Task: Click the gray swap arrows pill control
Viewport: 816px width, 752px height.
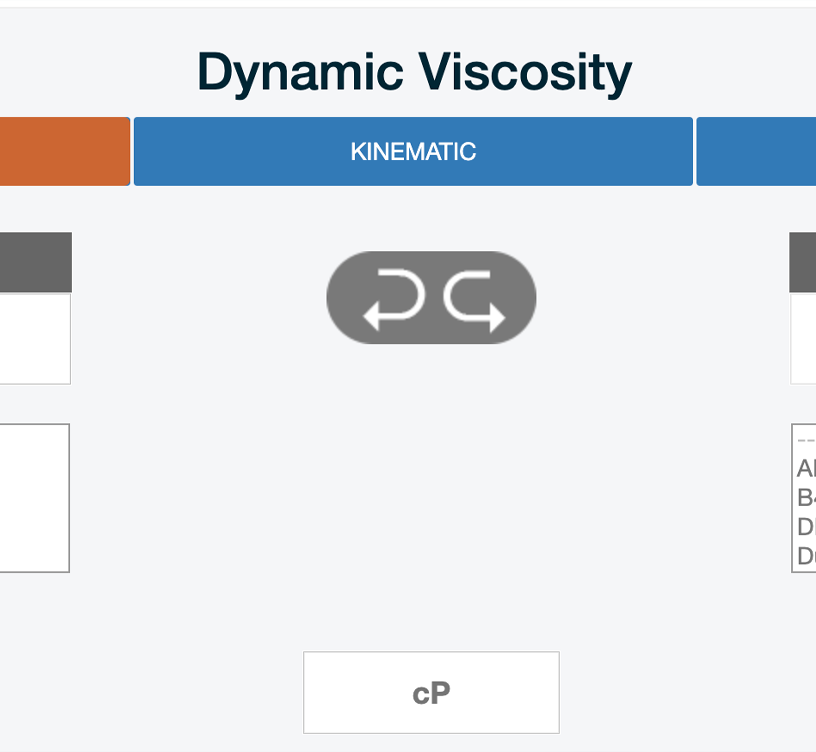Action: point(431,297)
